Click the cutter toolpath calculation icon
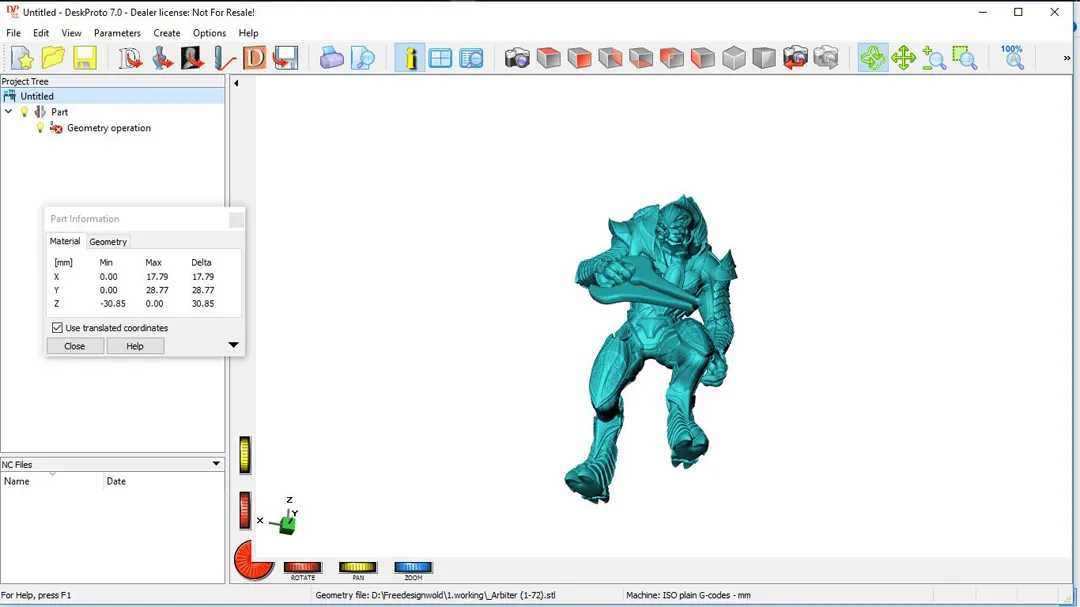Viewport: 1080px width, 607px height. tap(224, 58)
